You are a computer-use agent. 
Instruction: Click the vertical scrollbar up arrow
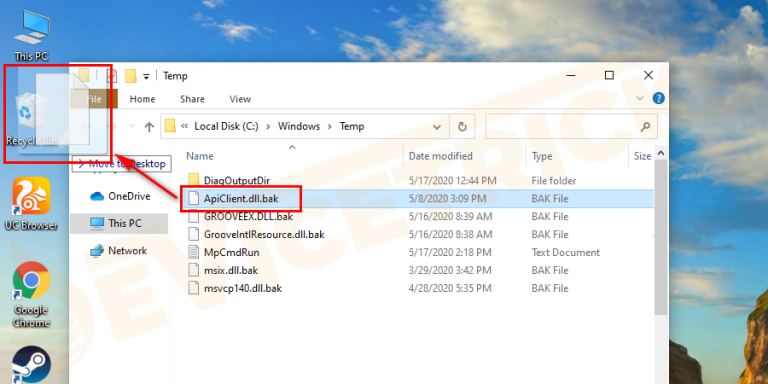tap(661, 153)
